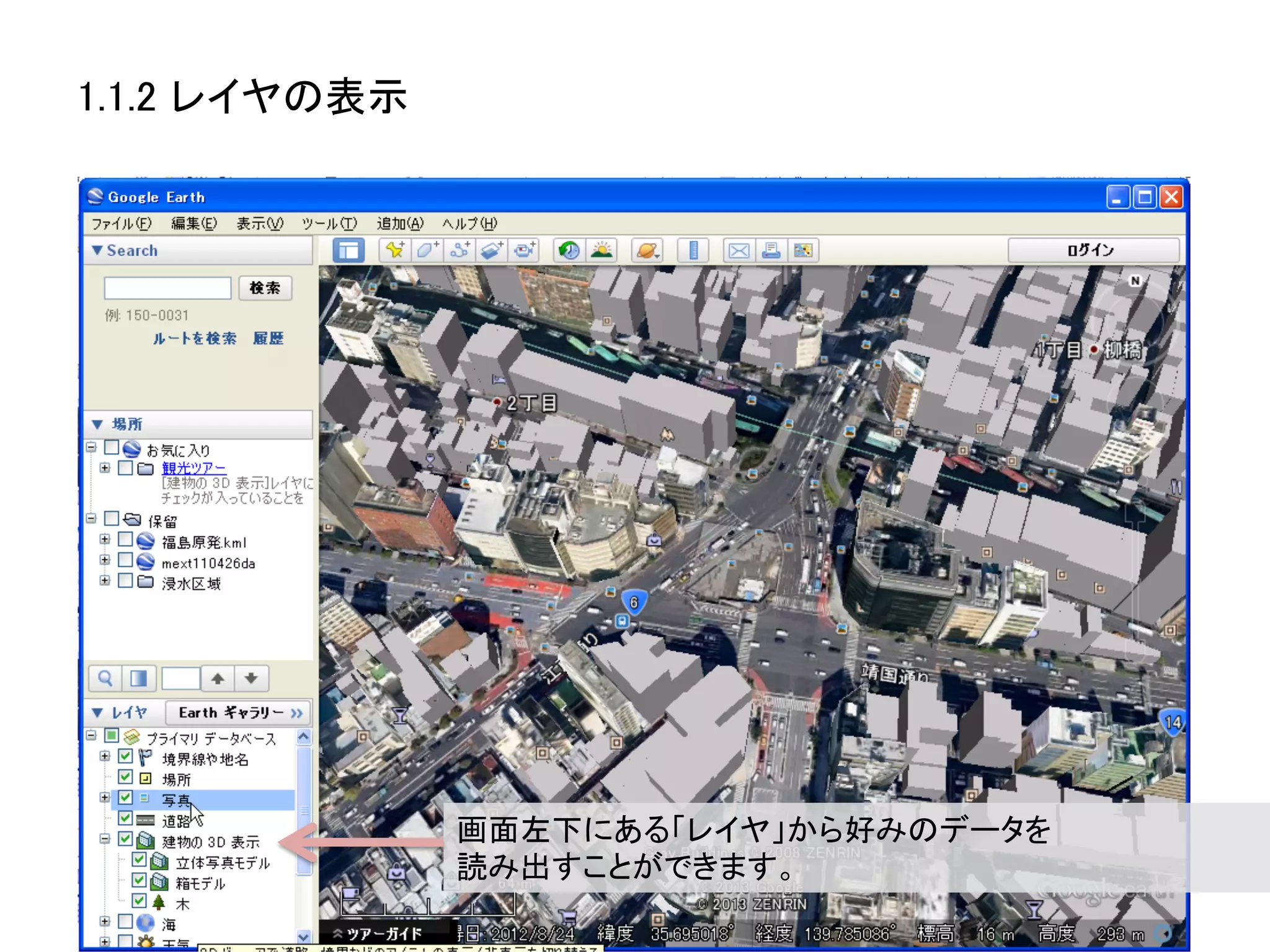
Task: Toggle sunlight across landscape icon
Action: coord(602,250)
